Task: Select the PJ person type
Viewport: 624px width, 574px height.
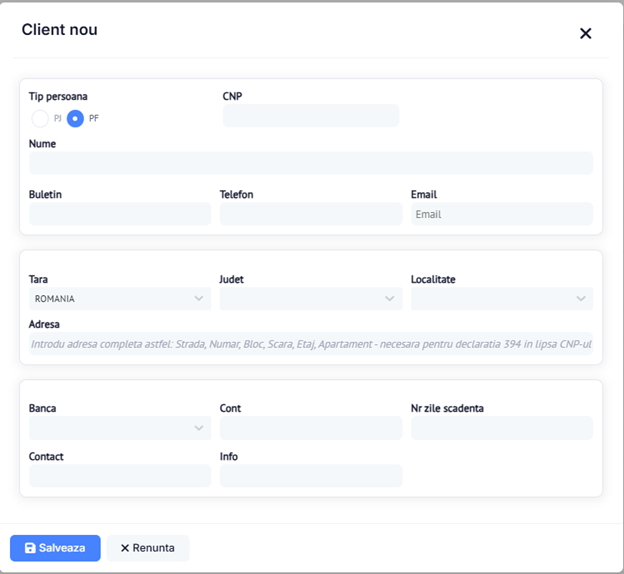Action: click(x=40, y=118)
